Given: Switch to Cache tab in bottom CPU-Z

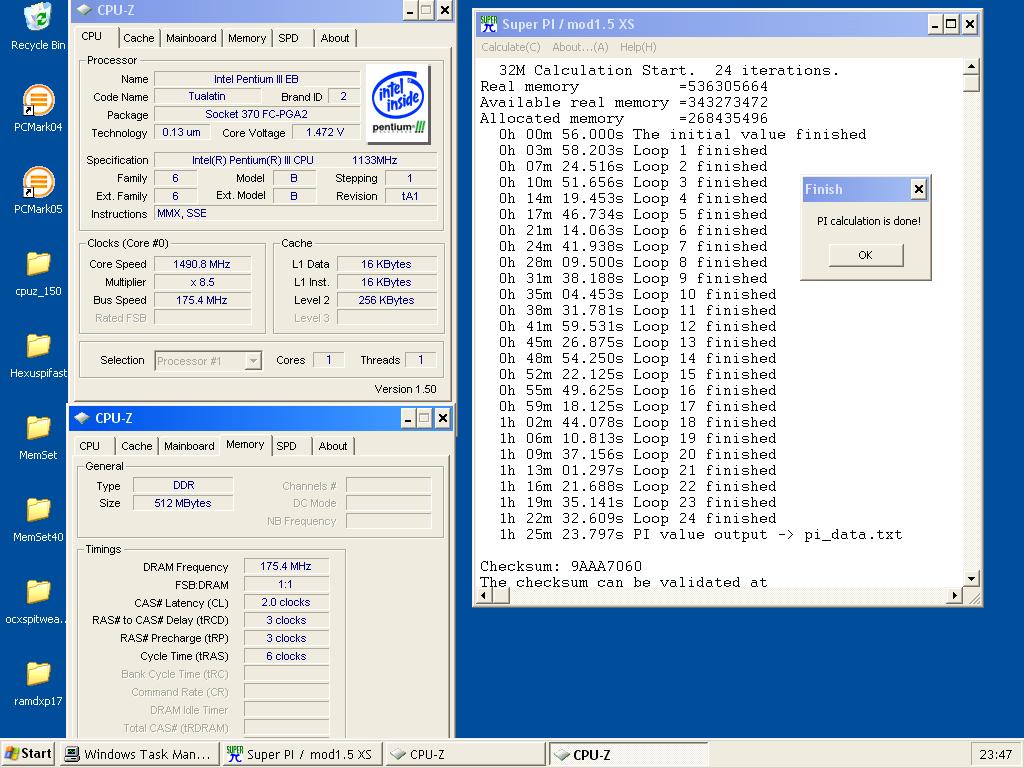Looking at the screenshot, I should point(136,446).
